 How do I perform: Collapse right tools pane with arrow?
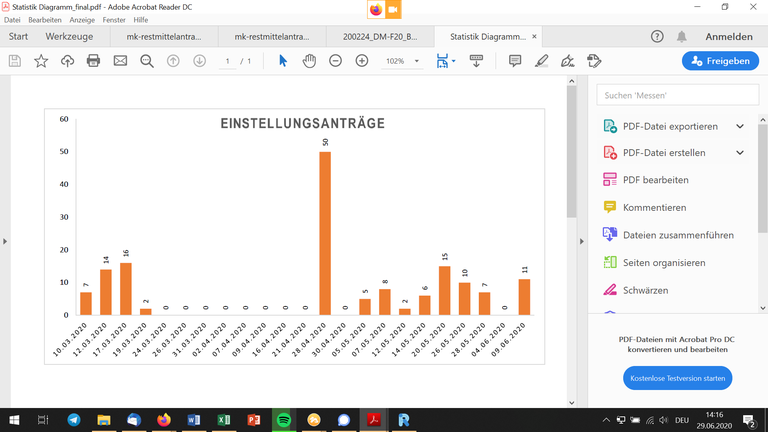583,241
